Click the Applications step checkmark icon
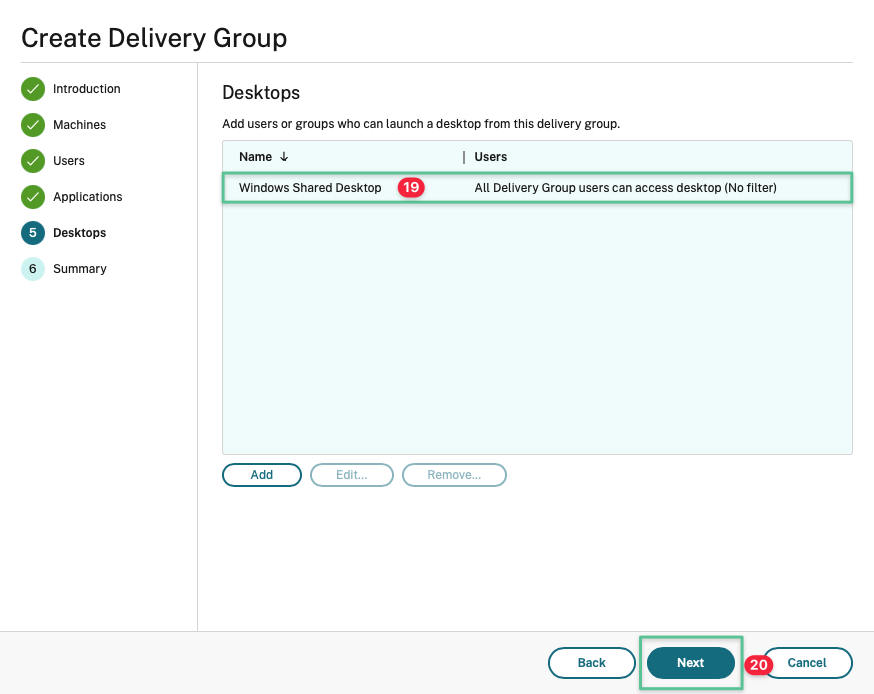The width and height of the screenshot is (874, 694). 33,197
